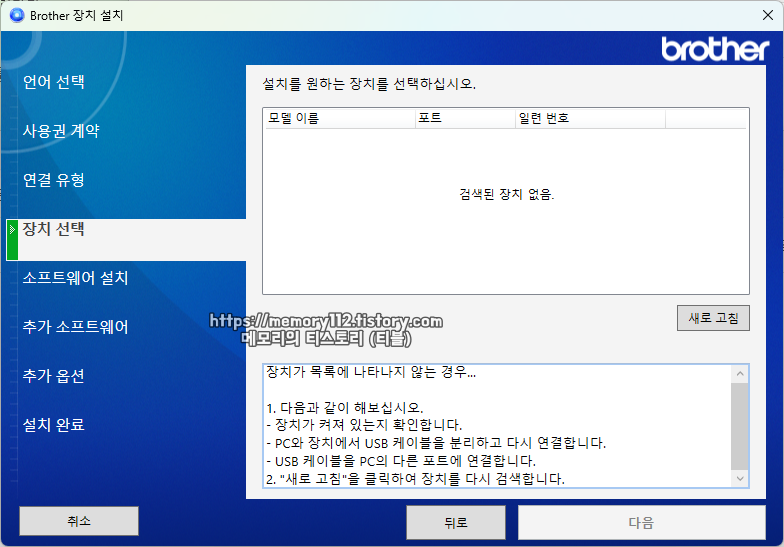Select the 연결 유형 step
The image size is (784, 547).
[54, 180]
